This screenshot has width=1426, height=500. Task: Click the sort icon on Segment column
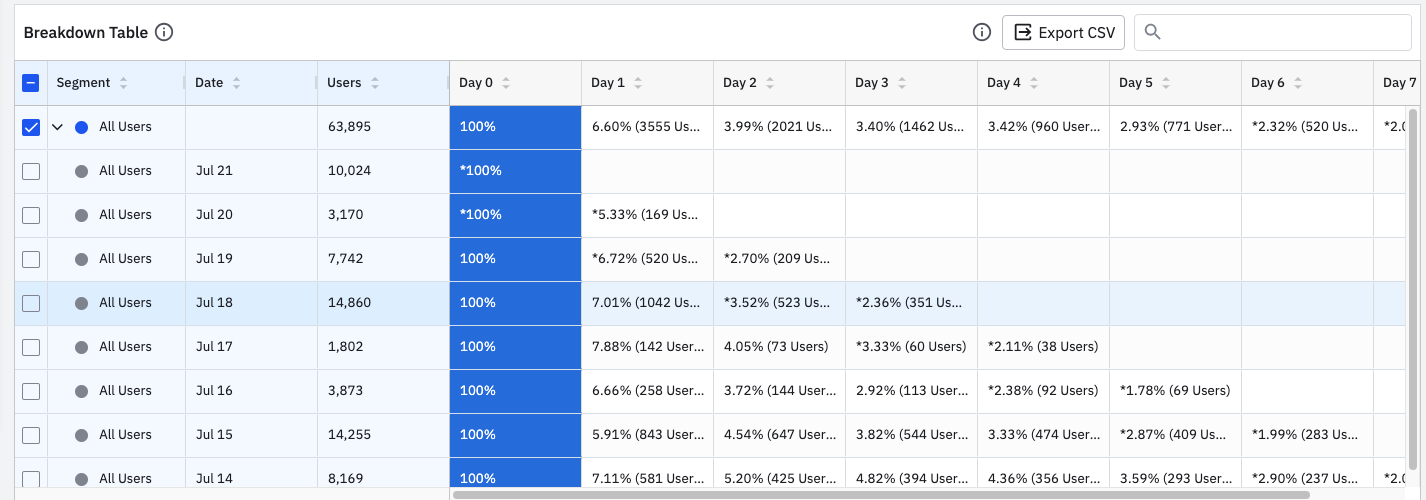(x=124, y=83)
